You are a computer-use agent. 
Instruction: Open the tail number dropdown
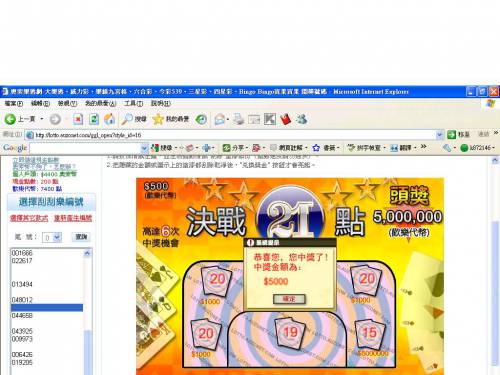(x=57, y=237)
